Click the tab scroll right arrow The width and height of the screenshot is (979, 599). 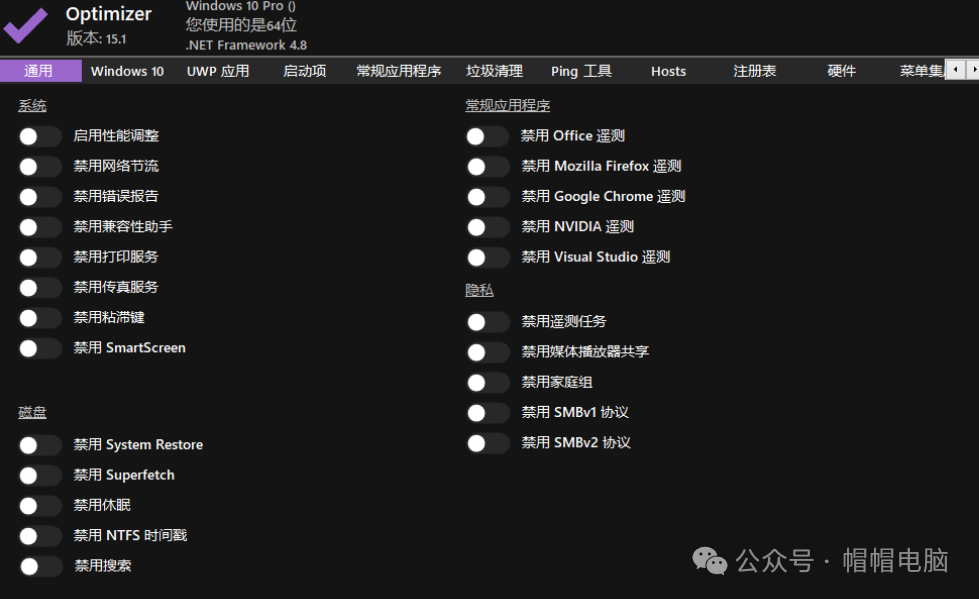point(973,69)
